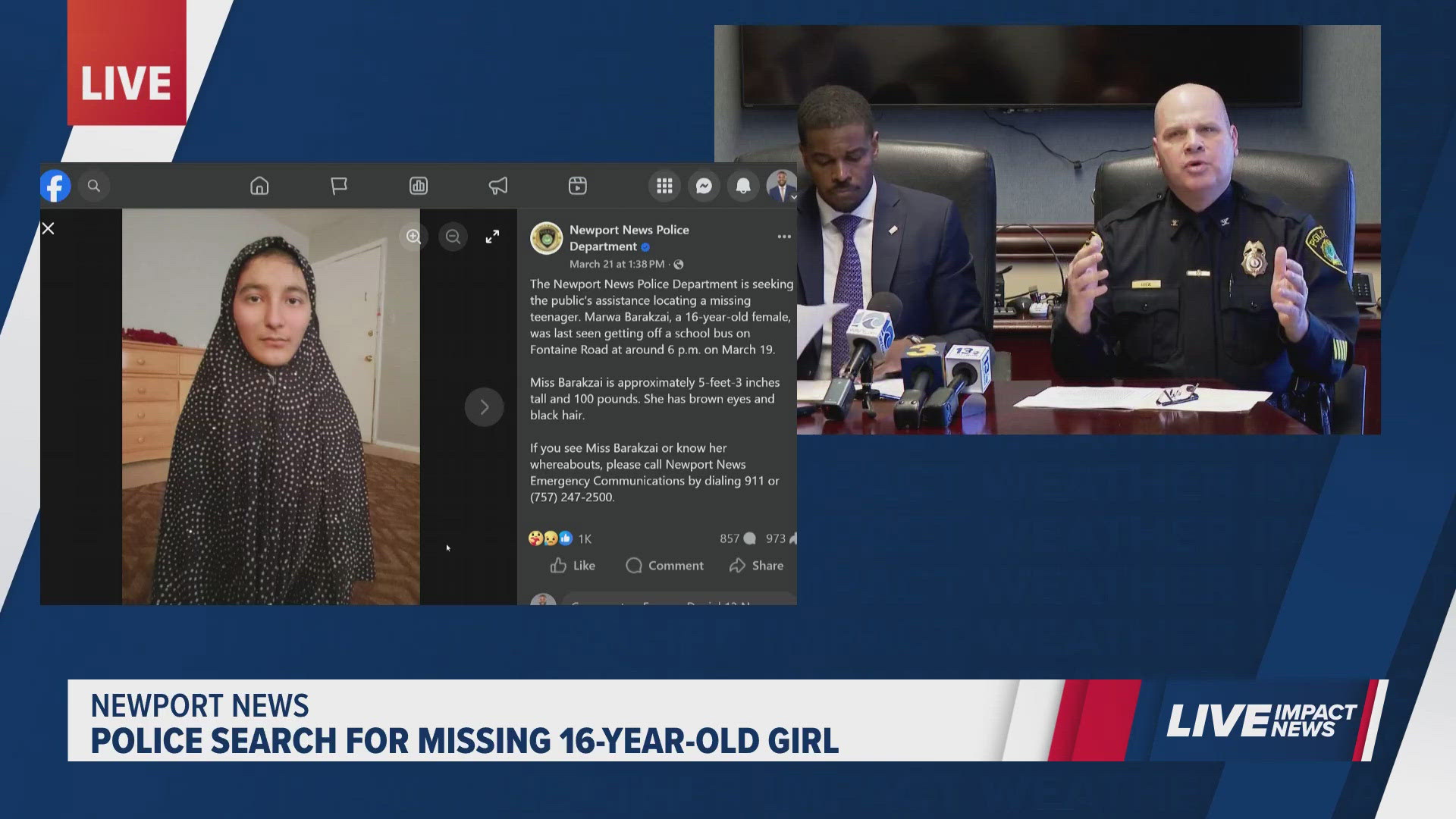Open Messenger chat icon

pos(704,186)
